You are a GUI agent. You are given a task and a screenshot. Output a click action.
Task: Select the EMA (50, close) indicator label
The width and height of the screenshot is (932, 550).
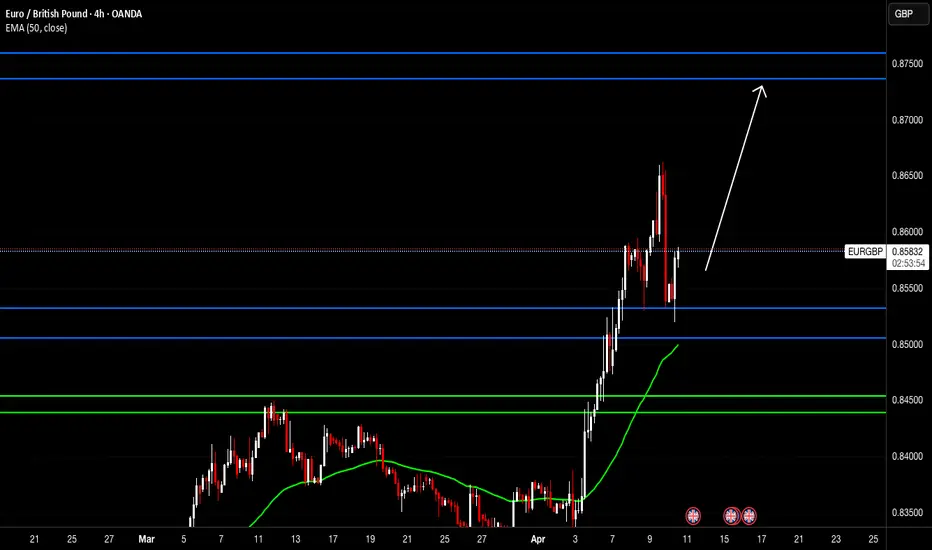tap(36, 28)
